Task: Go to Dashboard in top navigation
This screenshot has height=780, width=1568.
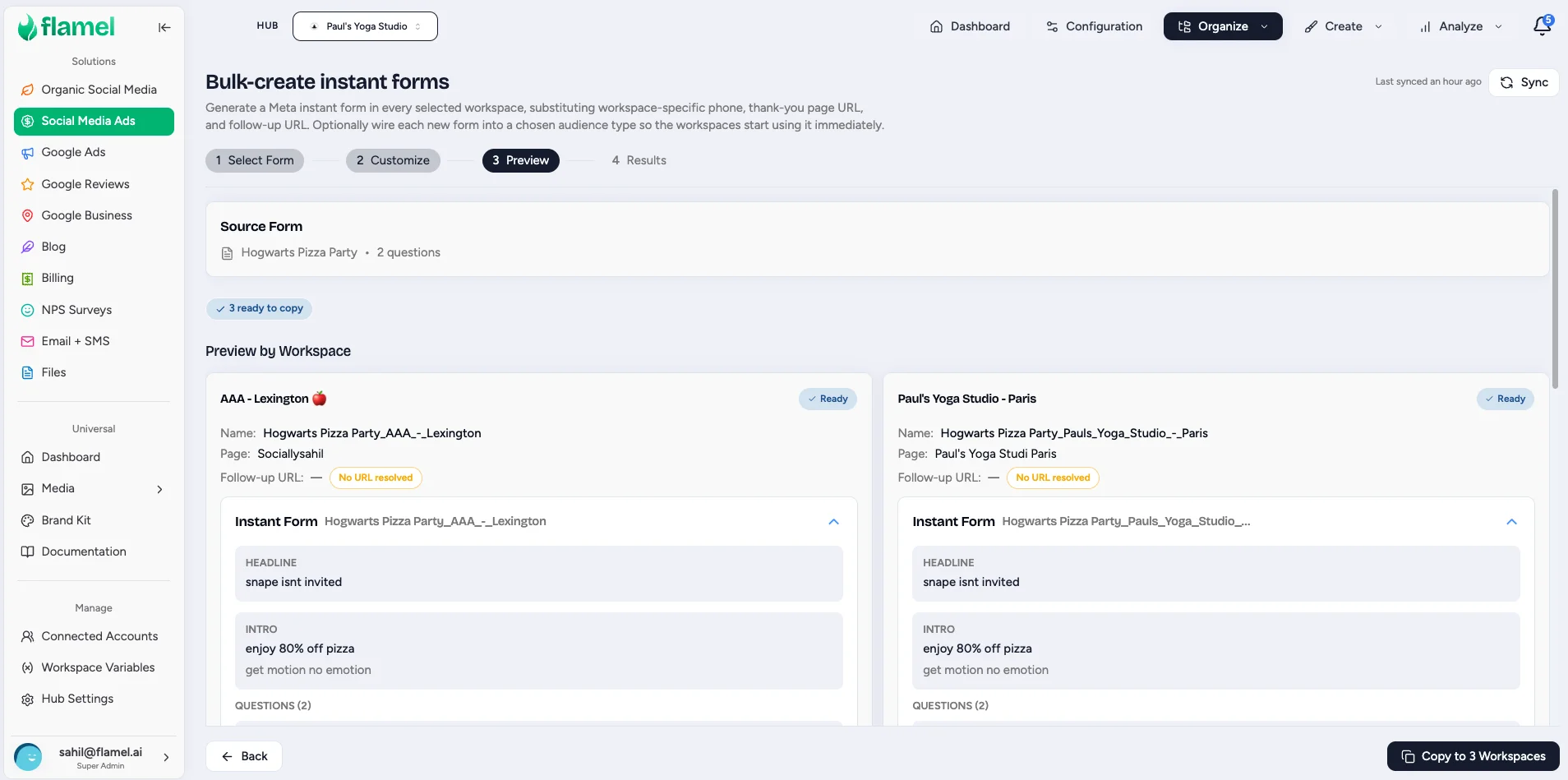Action: coord(970,26)
